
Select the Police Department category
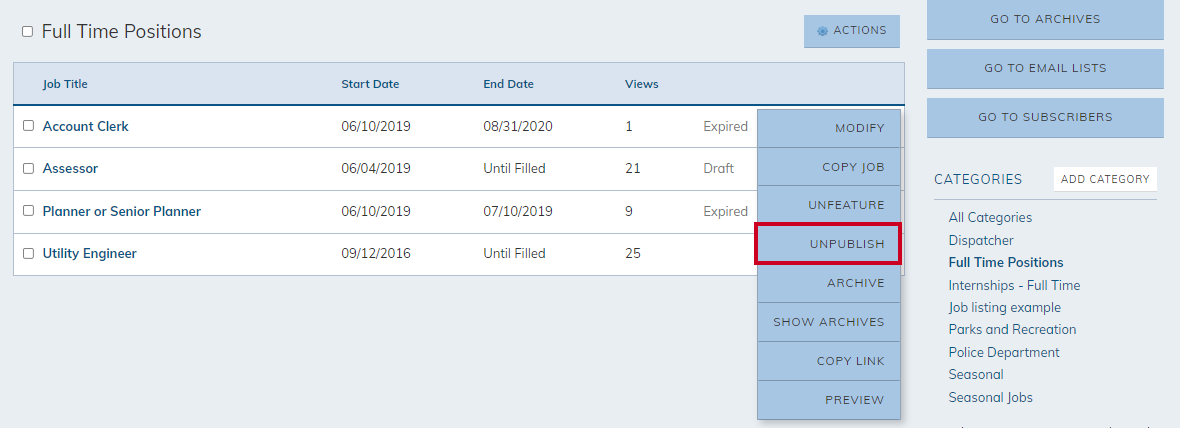coord(1004,352)
